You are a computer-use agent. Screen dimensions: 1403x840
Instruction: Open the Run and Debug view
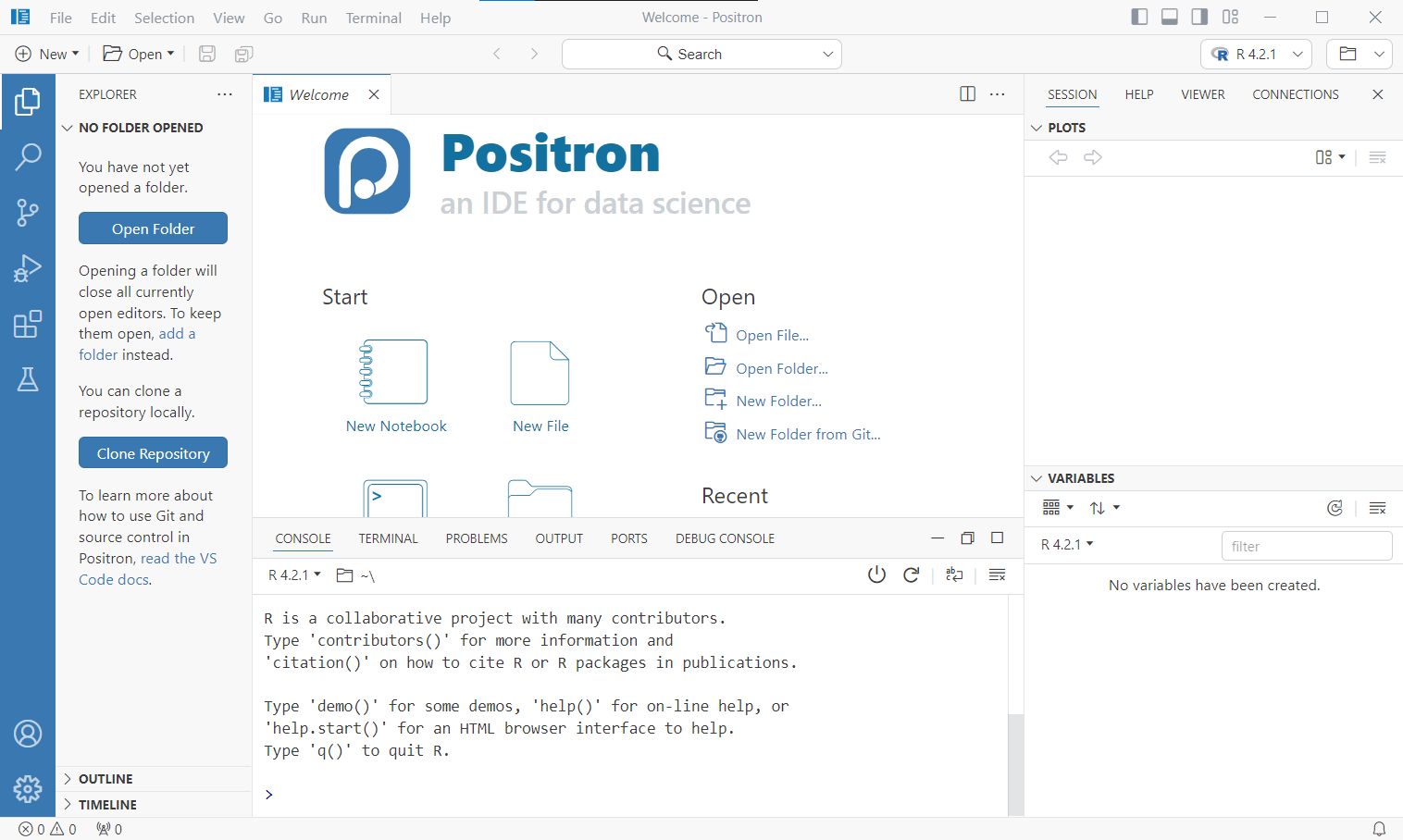[28, 268]
